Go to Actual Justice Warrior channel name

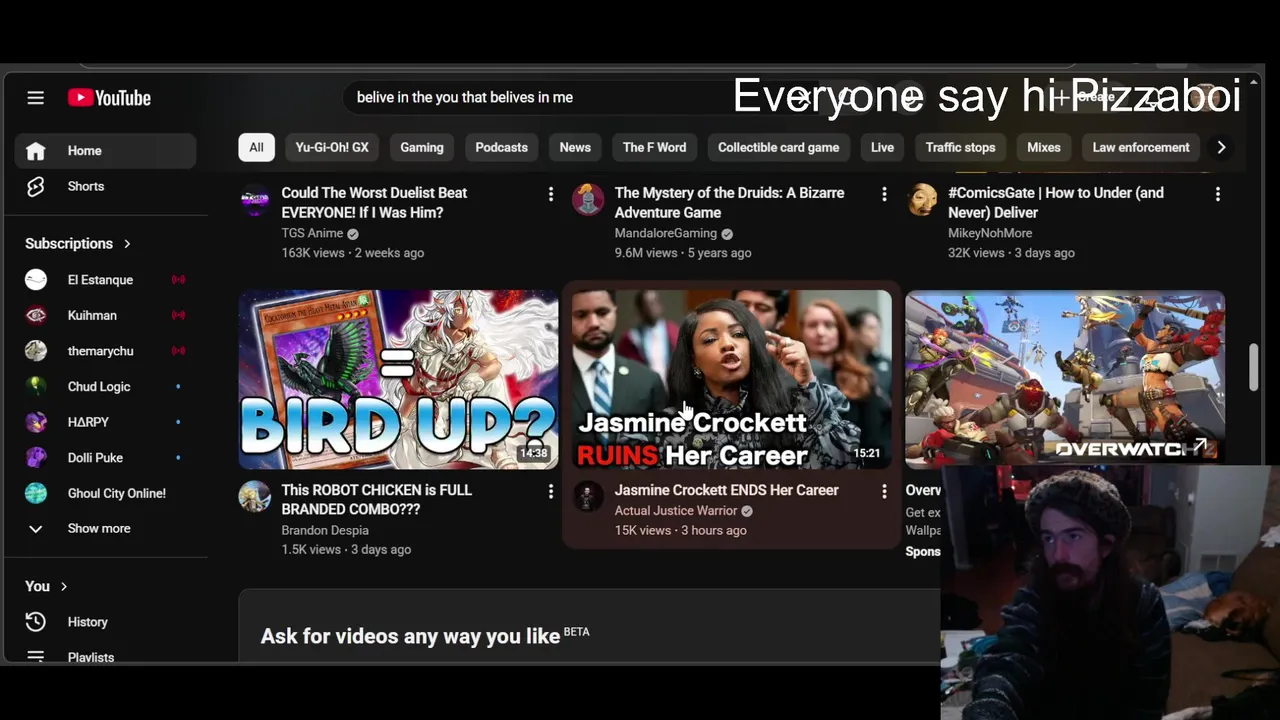(676, 511)
